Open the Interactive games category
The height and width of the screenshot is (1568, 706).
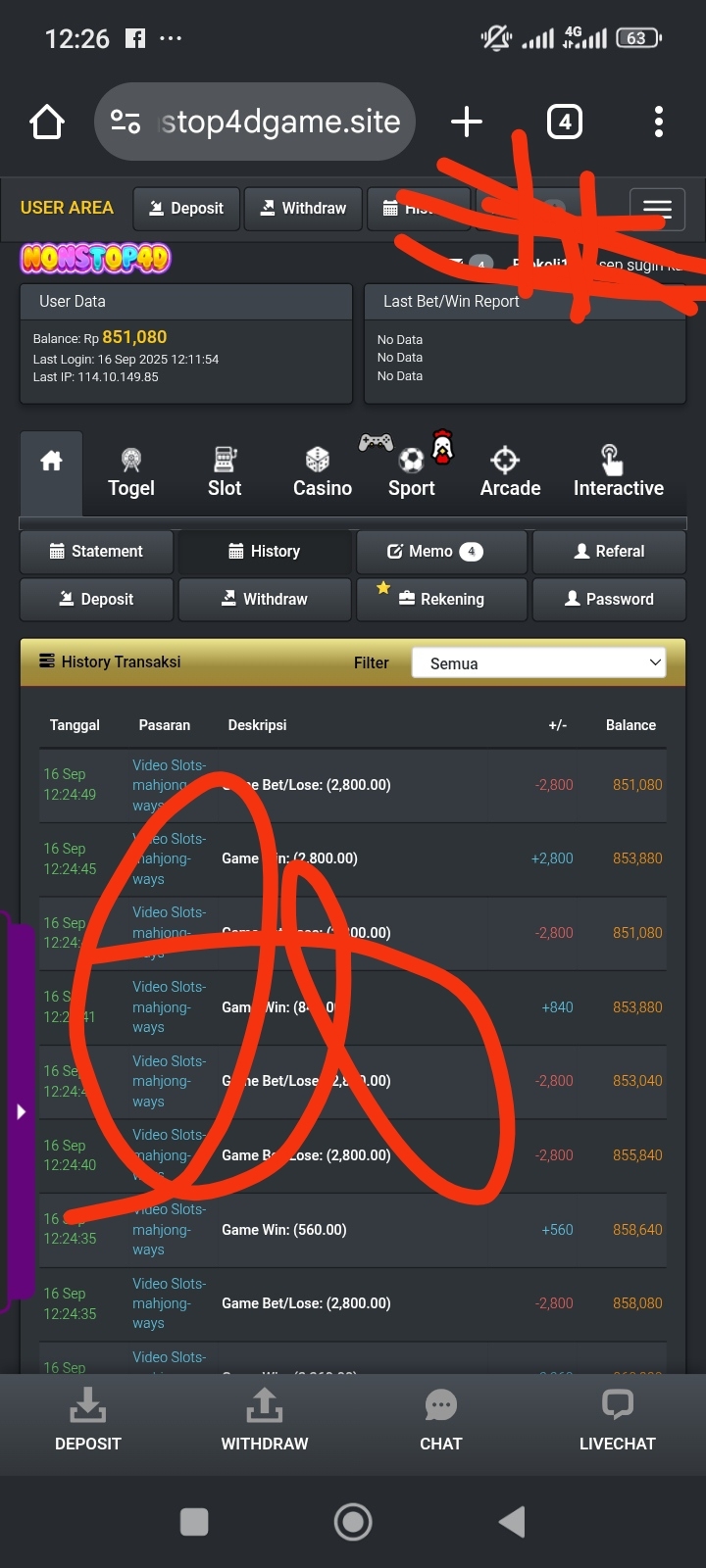[618, 472]
